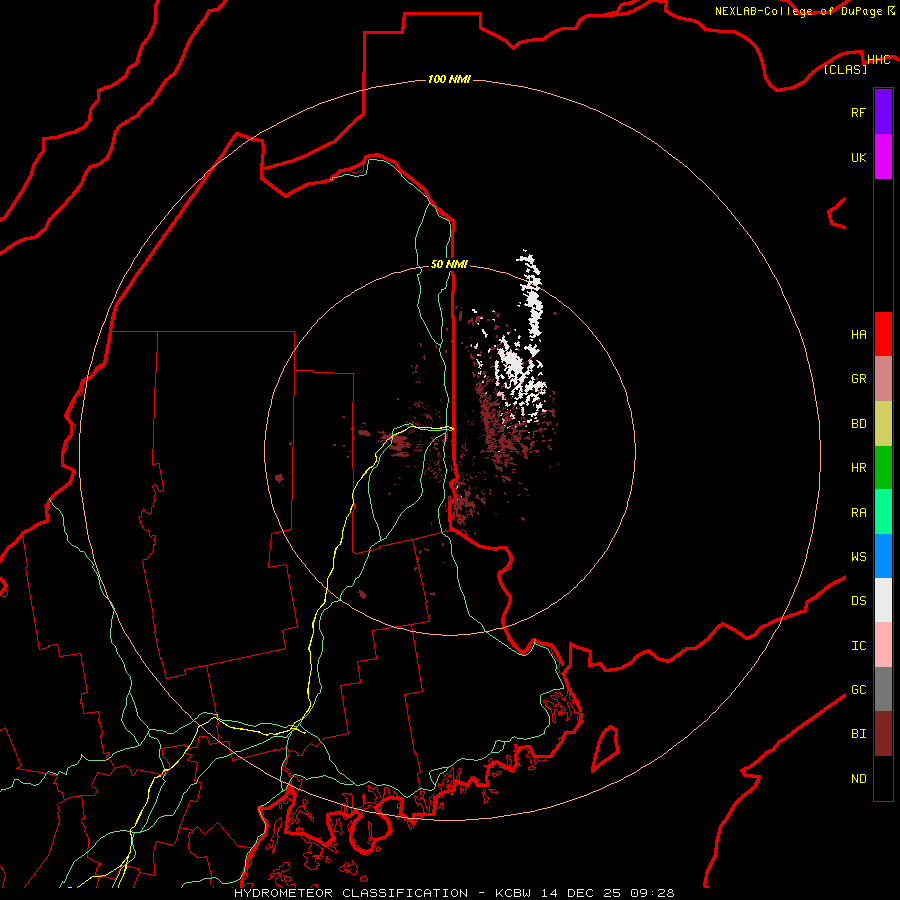The image size is (900, 900).
Task: Click the 'BD' legend label
Action: (858, 424)
